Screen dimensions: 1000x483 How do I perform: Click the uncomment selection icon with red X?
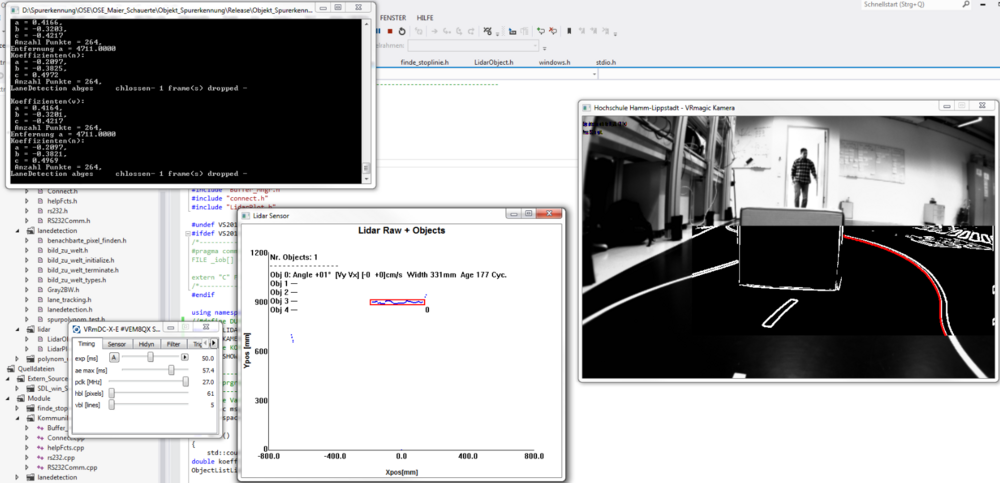tap(553, 31)
